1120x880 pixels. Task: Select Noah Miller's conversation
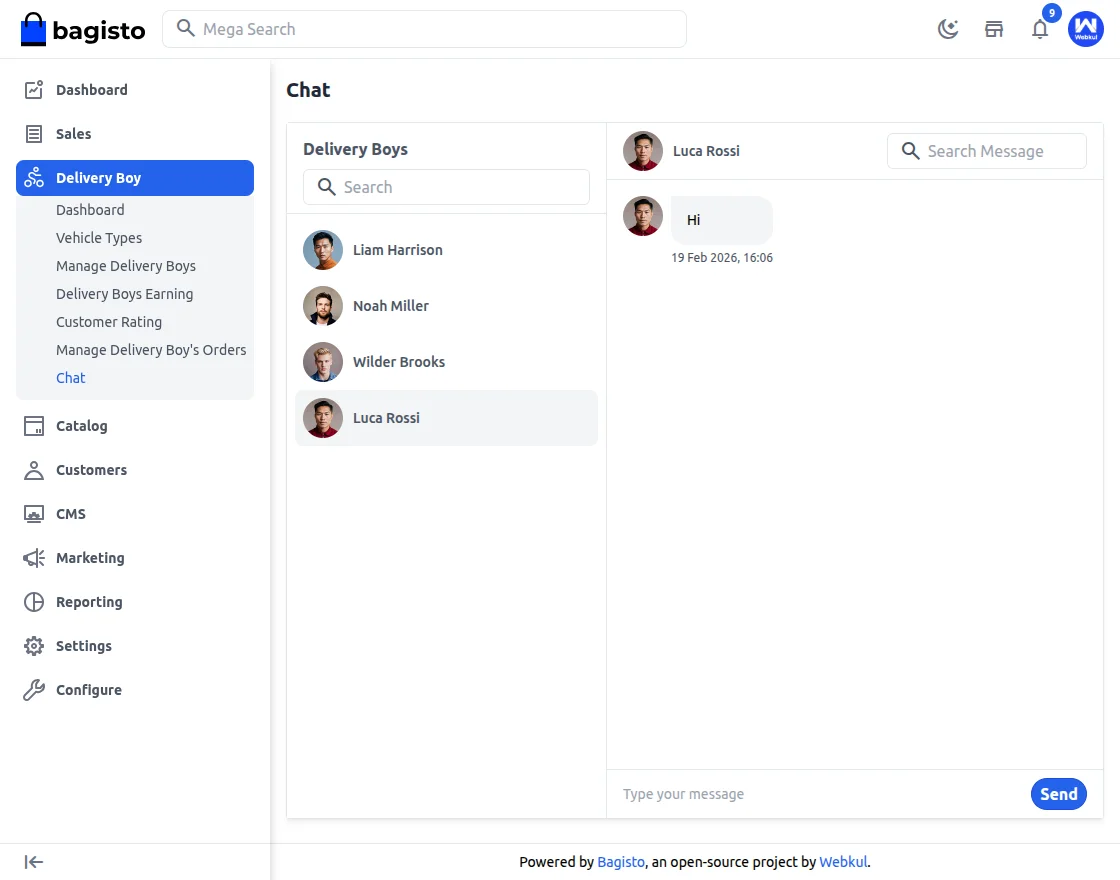(391, 306)
